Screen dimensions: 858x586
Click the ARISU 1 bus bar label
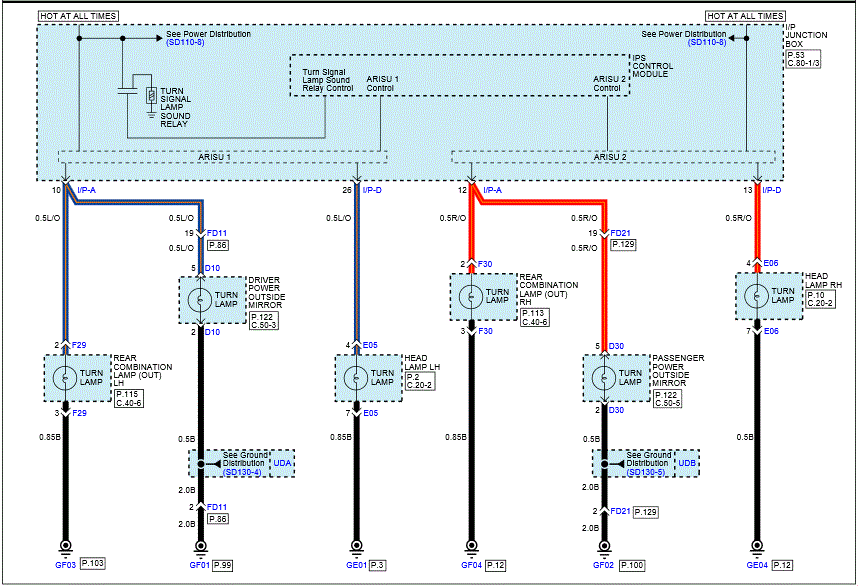[x=214, y=157]
